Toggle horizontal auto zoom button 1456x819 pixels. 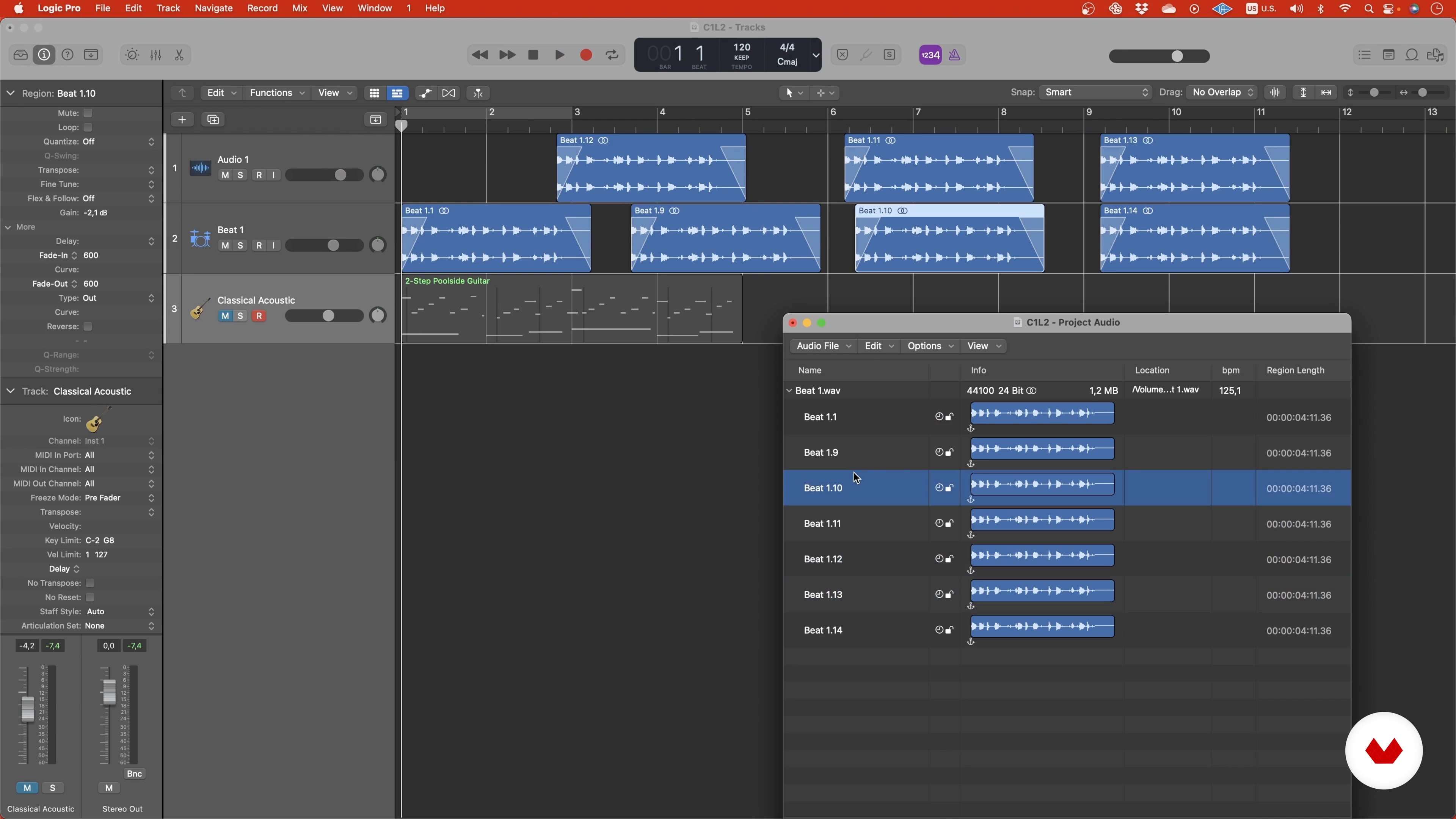[1326, 92]
